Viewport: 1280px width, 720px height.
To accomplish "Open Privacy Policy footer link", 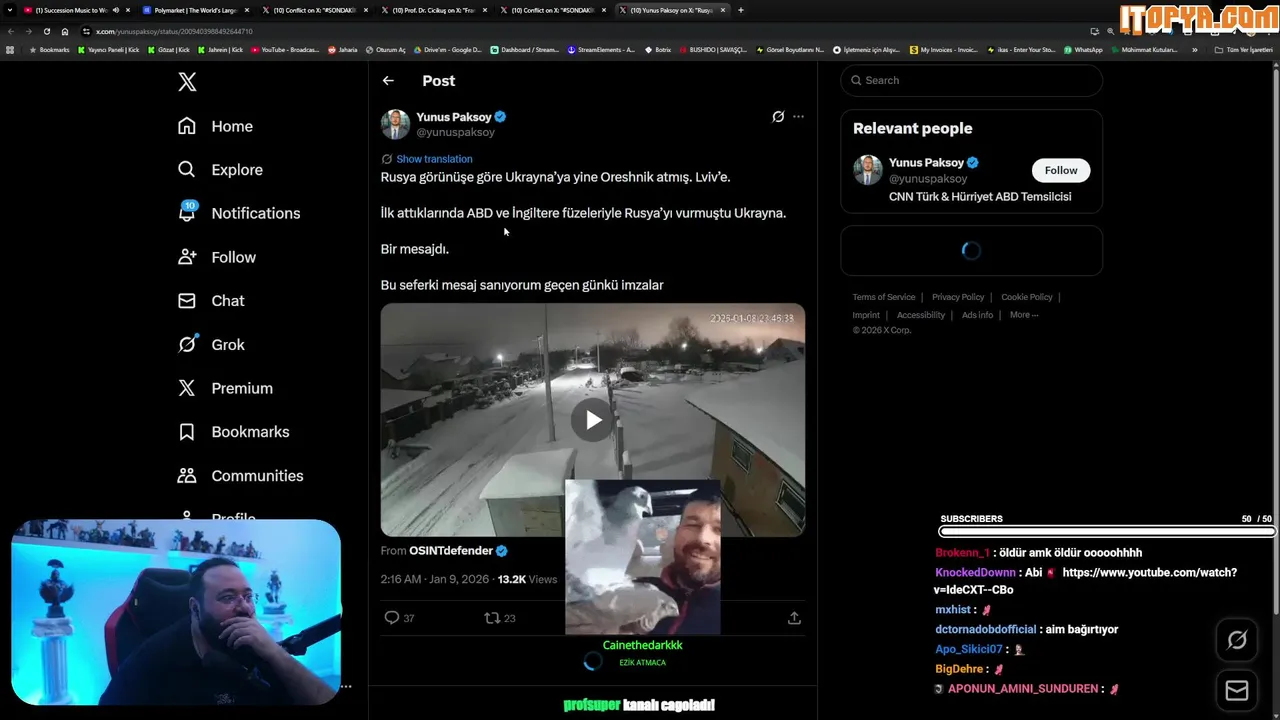I will click(958, 297).
